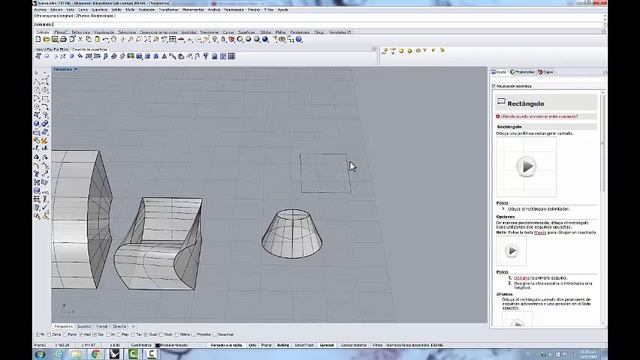Click the '¿Dónde puedo encontrar este comando?' link

[539, 116]
